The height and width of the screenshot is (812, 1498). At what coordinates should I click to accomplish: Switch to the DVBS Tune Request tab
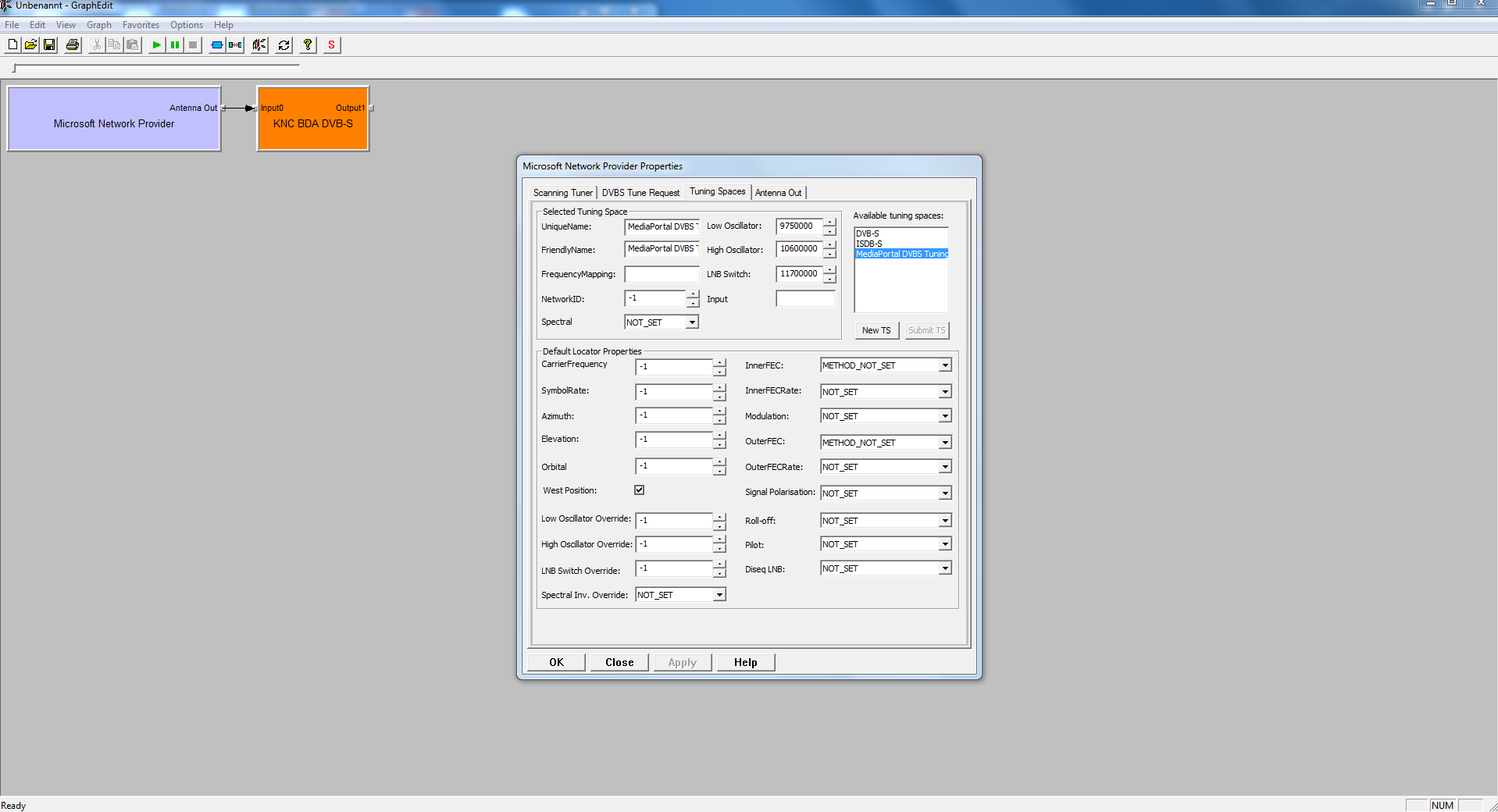[x=640, y=193]
